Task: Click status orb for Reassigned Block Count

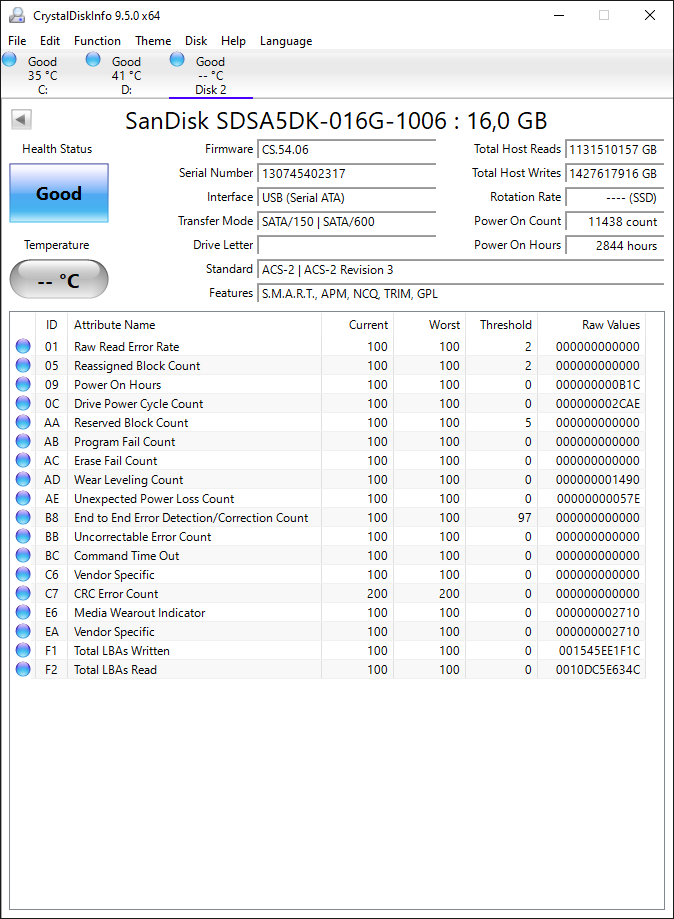Action: click(23, 365)
